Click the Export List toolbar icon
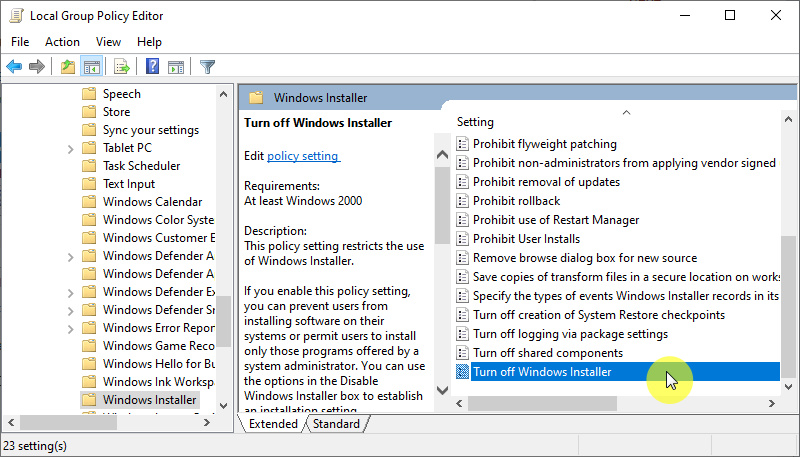The image size is (800, 457). click(122, 67)
